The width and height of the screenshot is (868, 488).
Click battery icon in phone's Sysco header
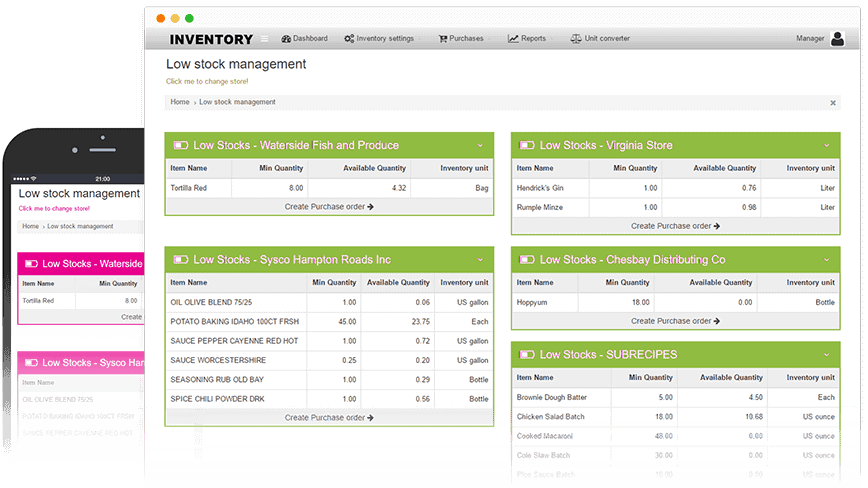click(32, 363)
